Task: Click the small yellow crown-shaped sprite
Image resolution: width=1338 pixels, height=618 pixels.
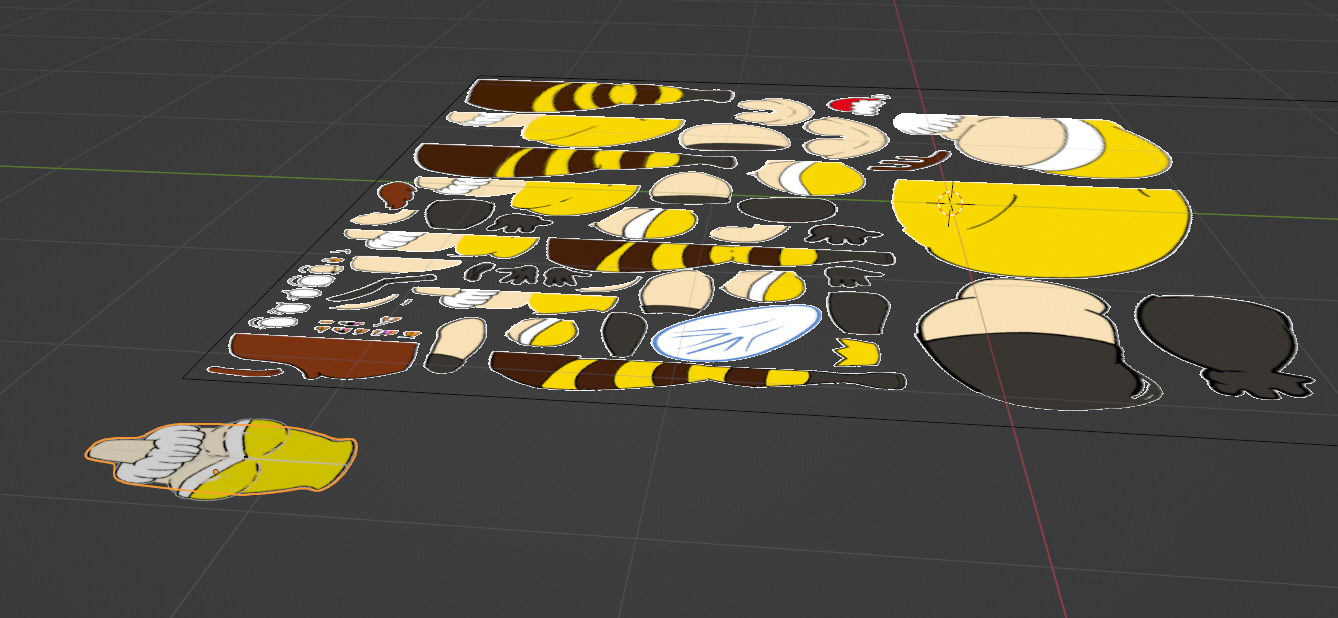Action: click(x=857, y=350)
